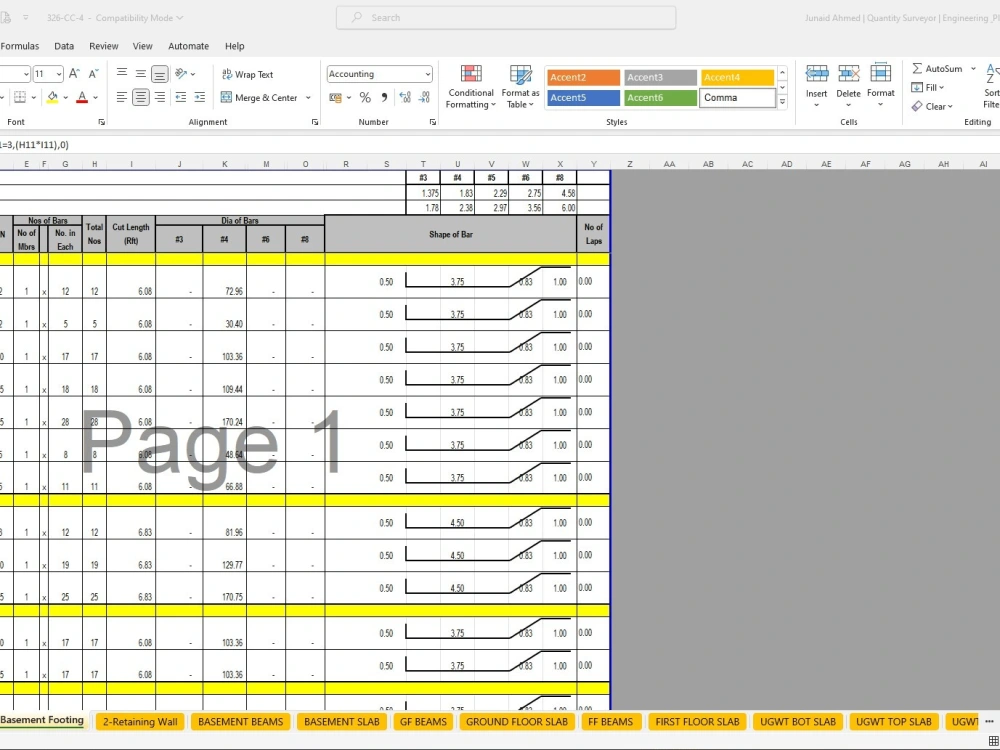Open the BASEMENT BEAMS sheet tab
The height and width of the screenshot is (750, 1000).
click(x=240, y=721)
